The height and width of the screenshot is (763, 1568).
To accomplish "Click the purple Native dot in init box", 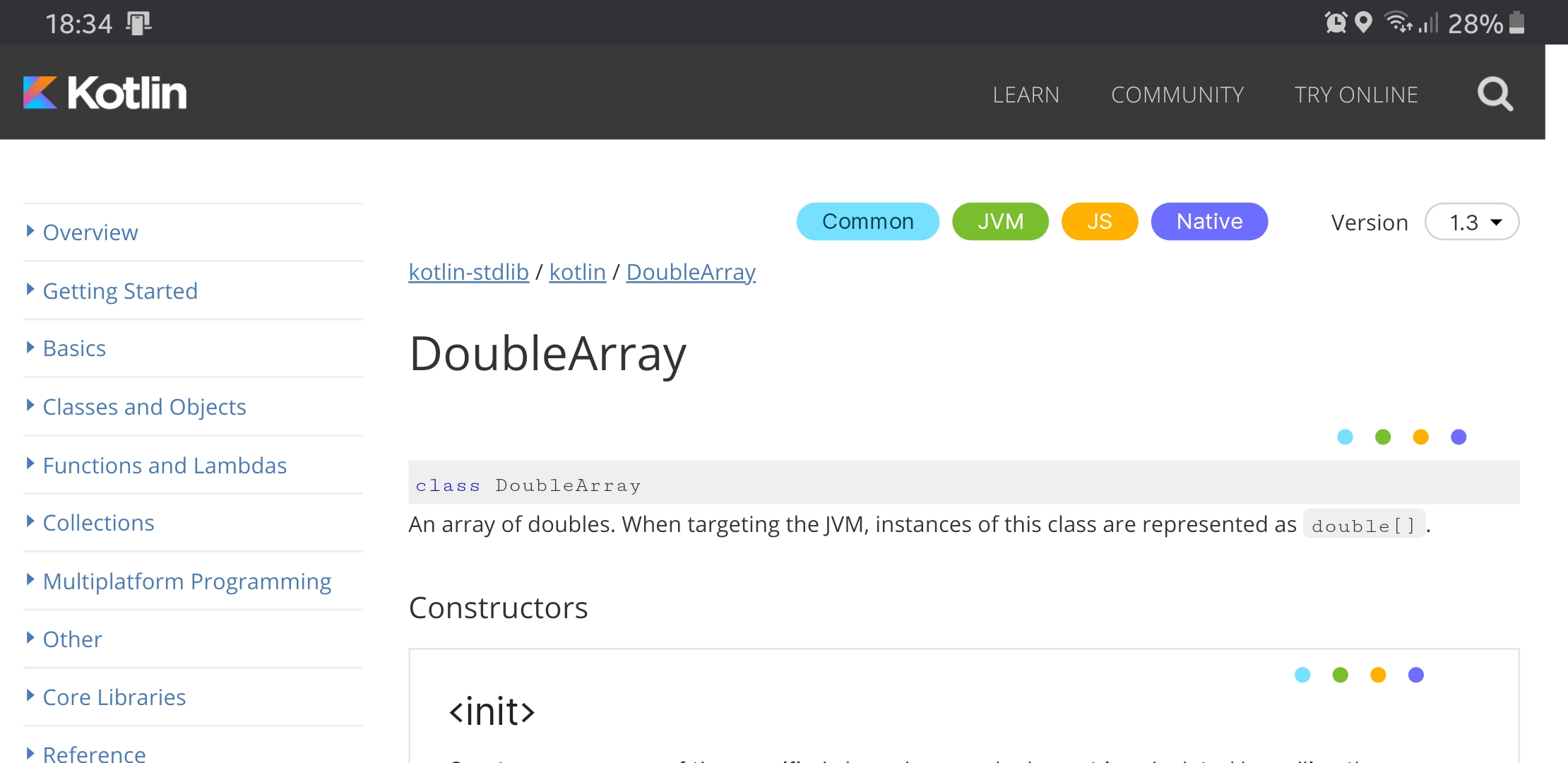I will [1415, 675].
